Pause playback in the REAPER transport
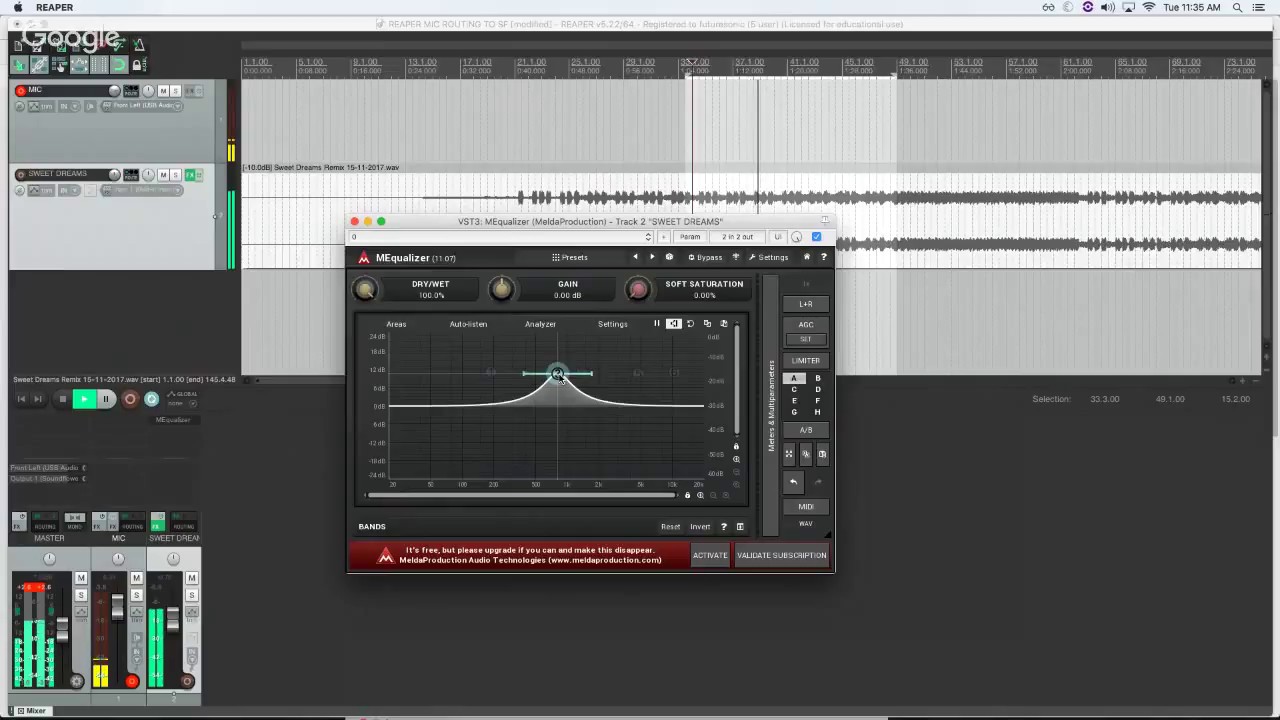Viewport: 1280px width, 720px height. (x=105, y=399)
